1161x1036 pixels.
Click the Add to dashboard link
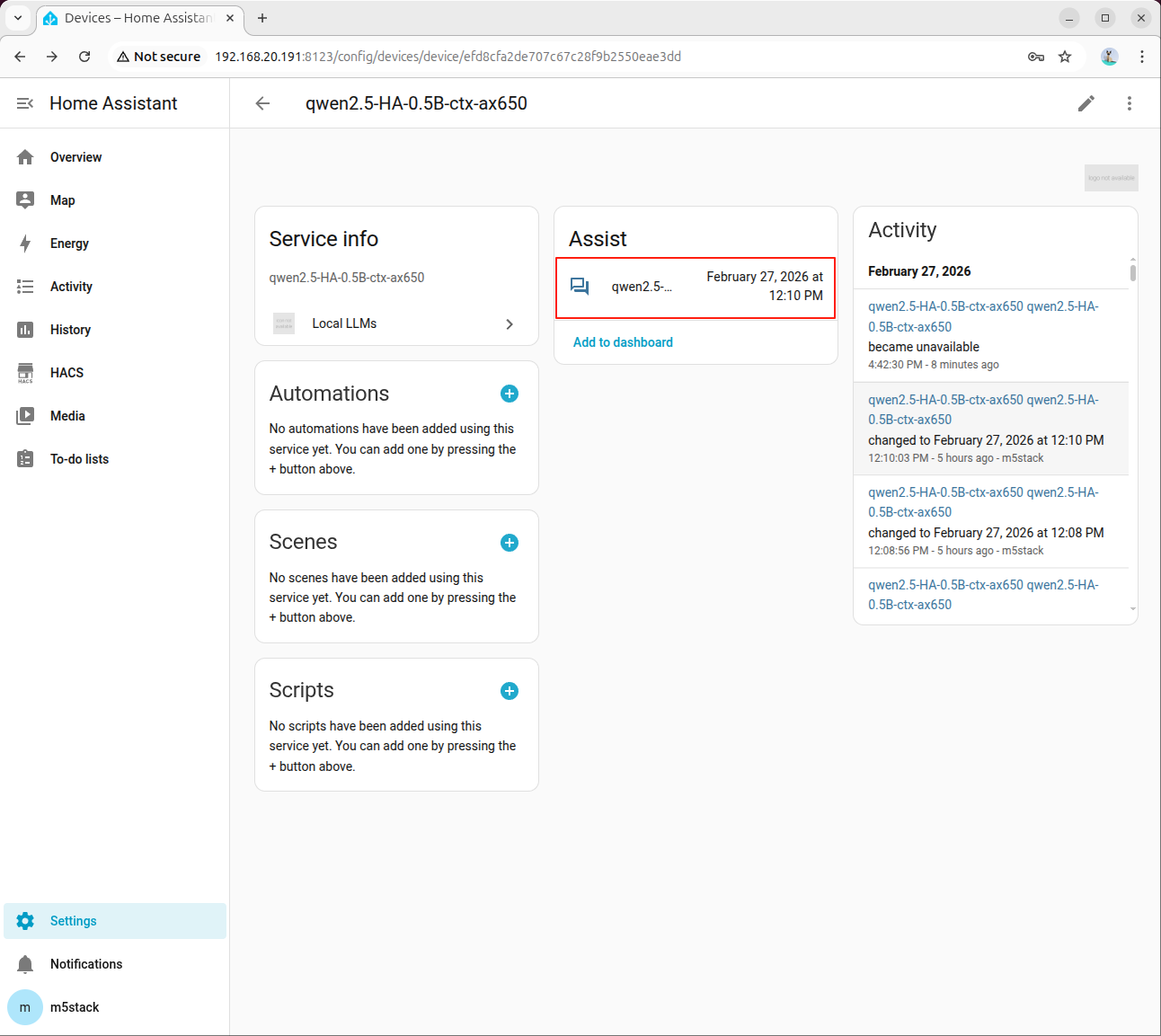(623, 342)
